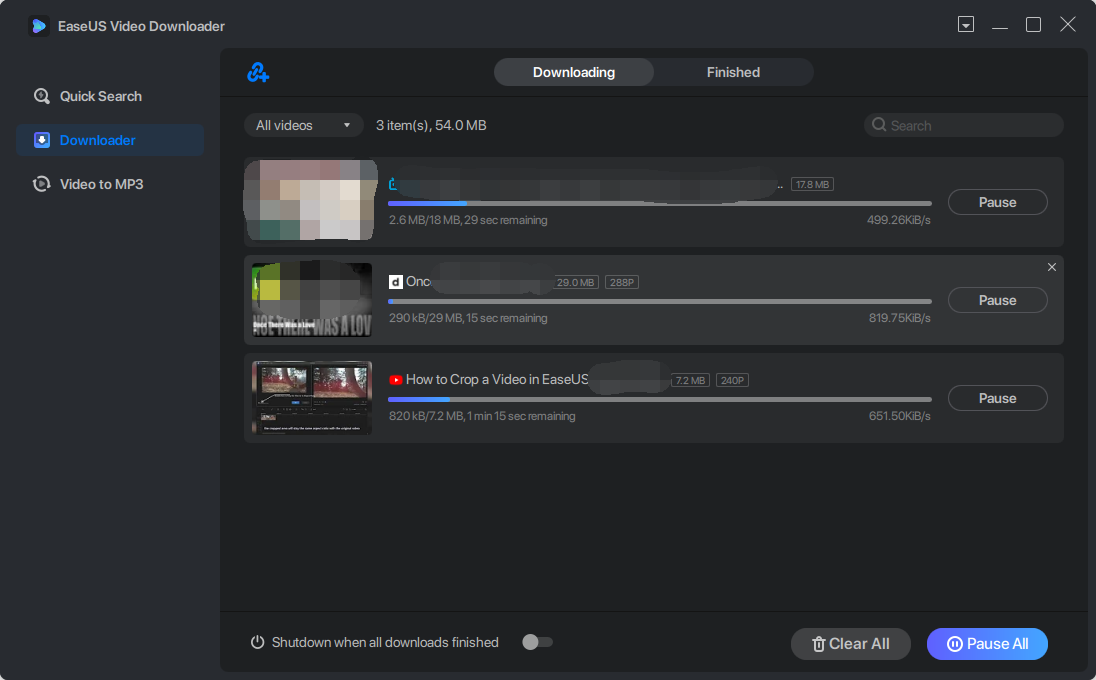The height and width of the screenshot is (680, 1096).
Task: Click the EaseUS Video Downloader logo icon
Action: [x=39, y=26]
